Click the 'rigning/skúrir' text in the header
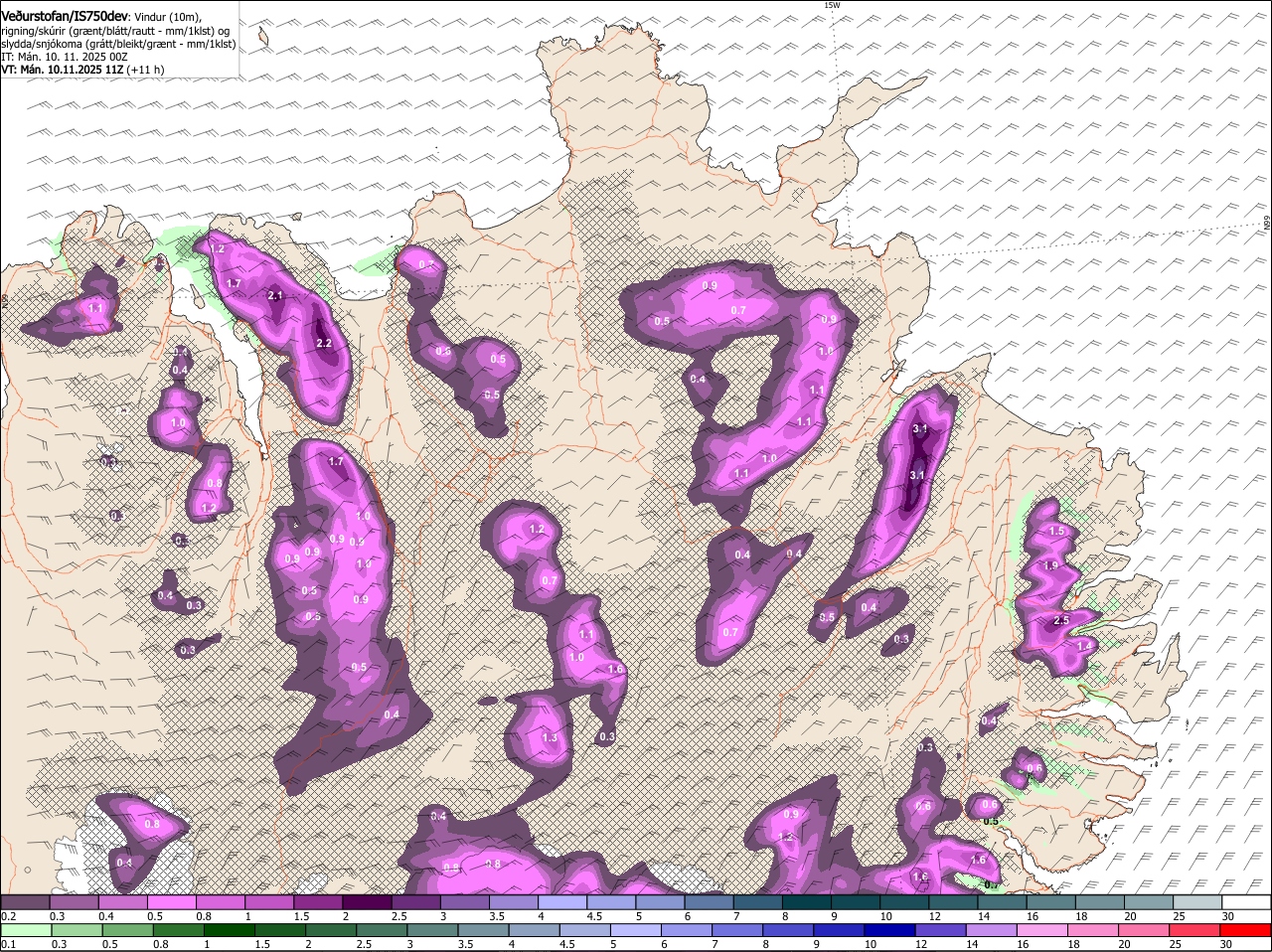The width and height of the screenshot is (1272, 952). pos(33,31)
